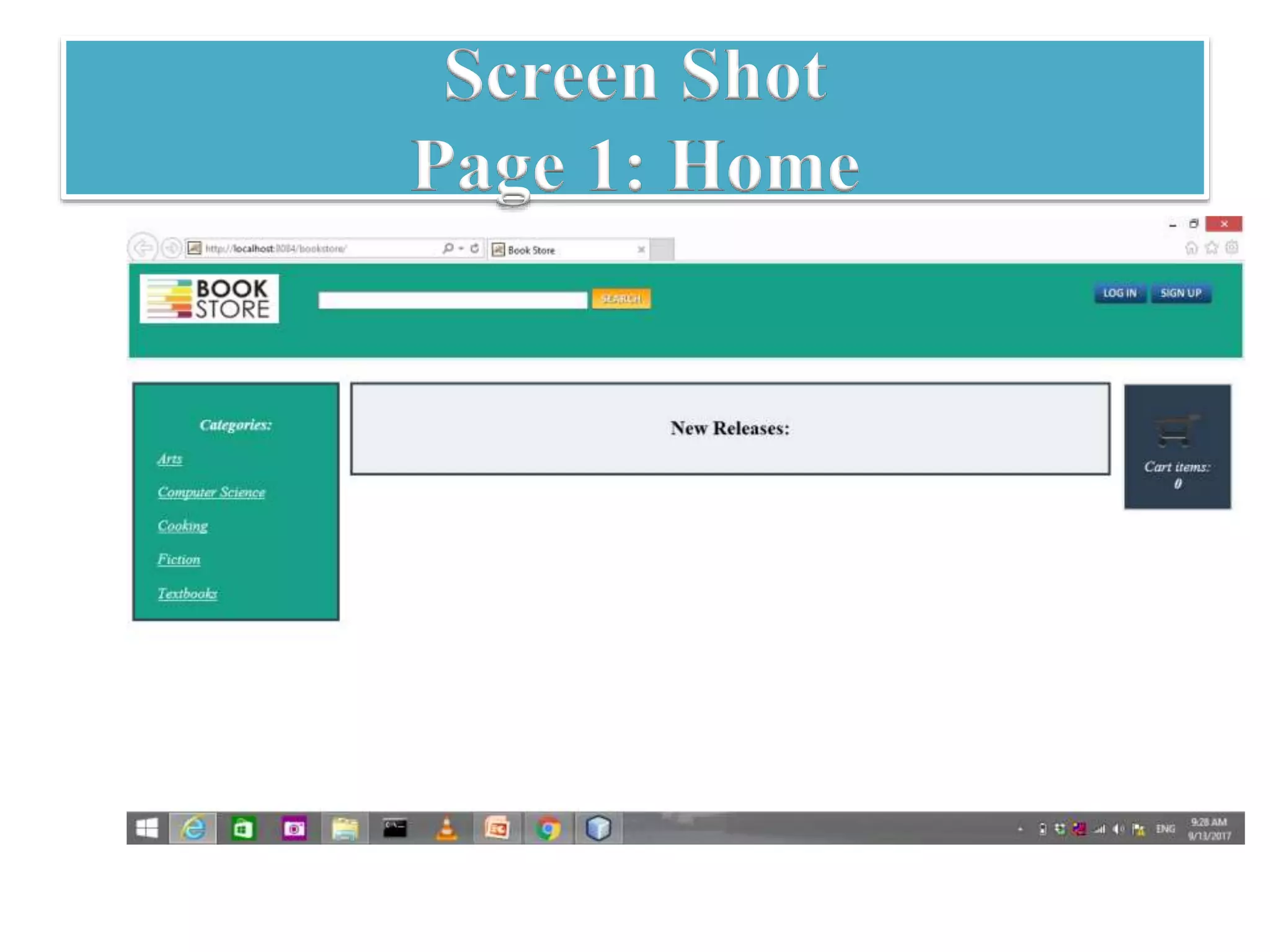Click the browser forward arrow button
The width and height of the screenshot is (1270, 952).
[x=171, y=249]
